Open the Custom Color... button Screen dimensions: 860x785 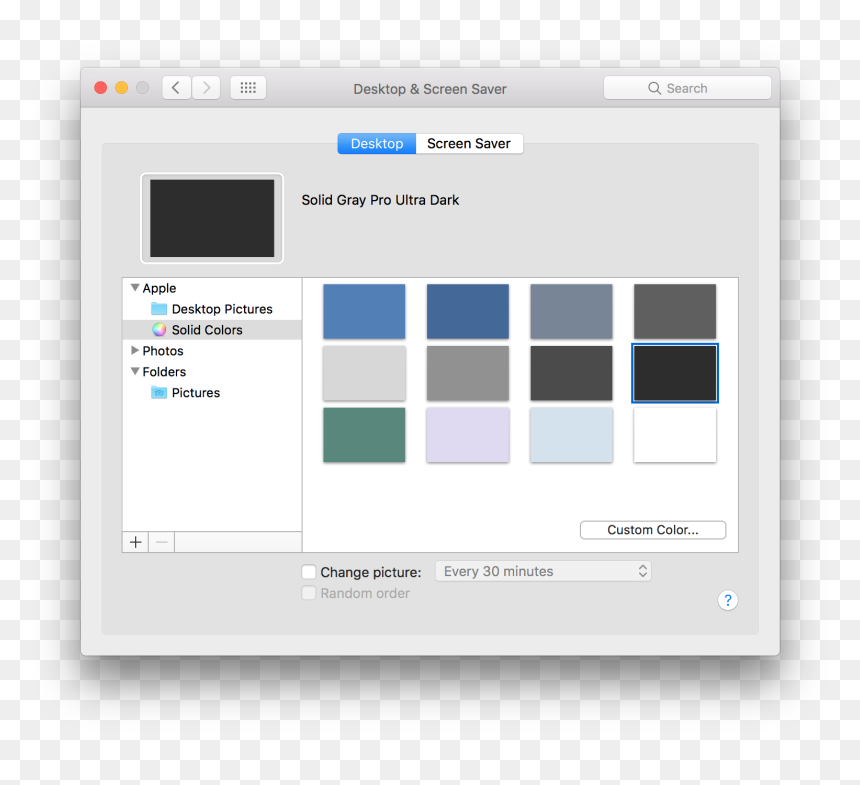point(653,530)
